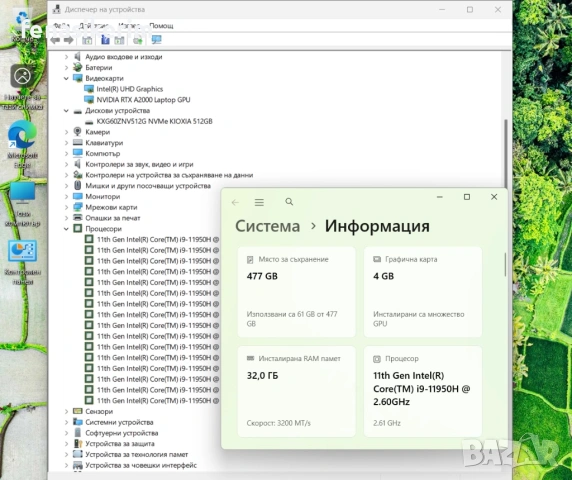Open Microsoft Edge desktop shortcut
The image size is (572, 480).
point(22,144)
